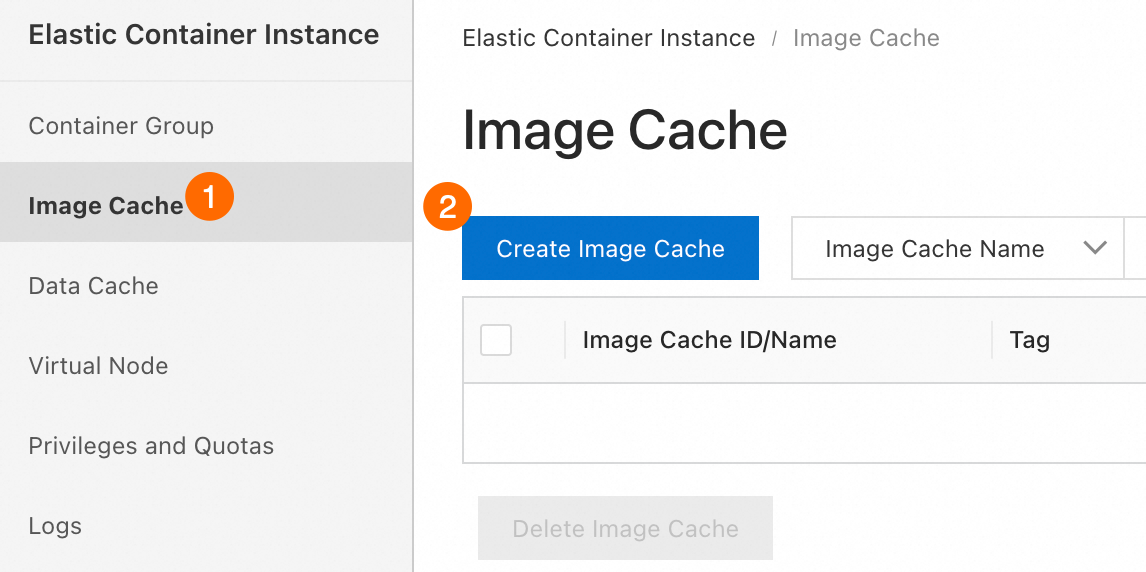Open the Container Group sidebar page
Image resolution: width=1146 pixels, height=572 pixels.
coord(121,126)
